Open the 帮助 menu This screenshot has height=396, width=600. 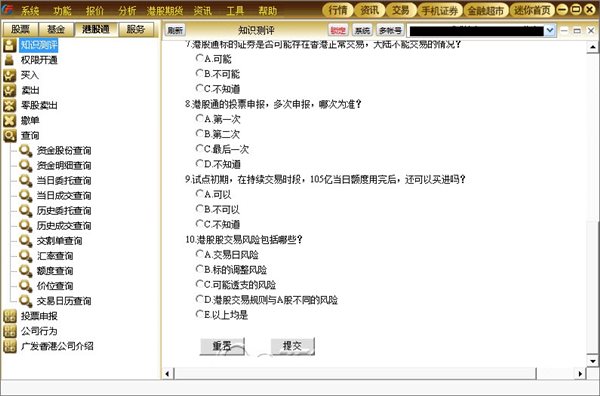[x=267, y=11]
